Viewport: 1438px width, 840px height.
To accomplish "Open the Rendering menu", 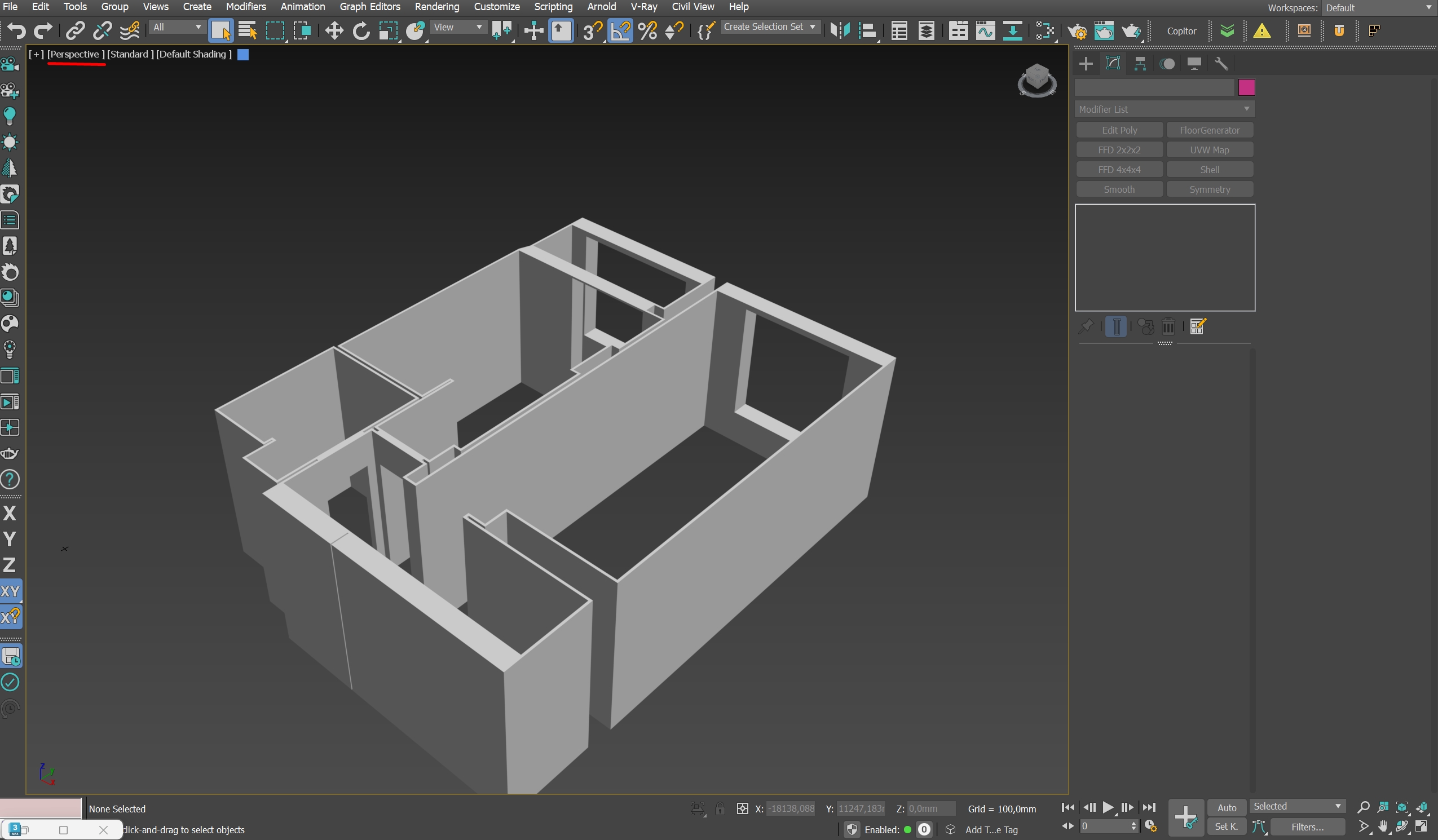I will pos(436,7).
